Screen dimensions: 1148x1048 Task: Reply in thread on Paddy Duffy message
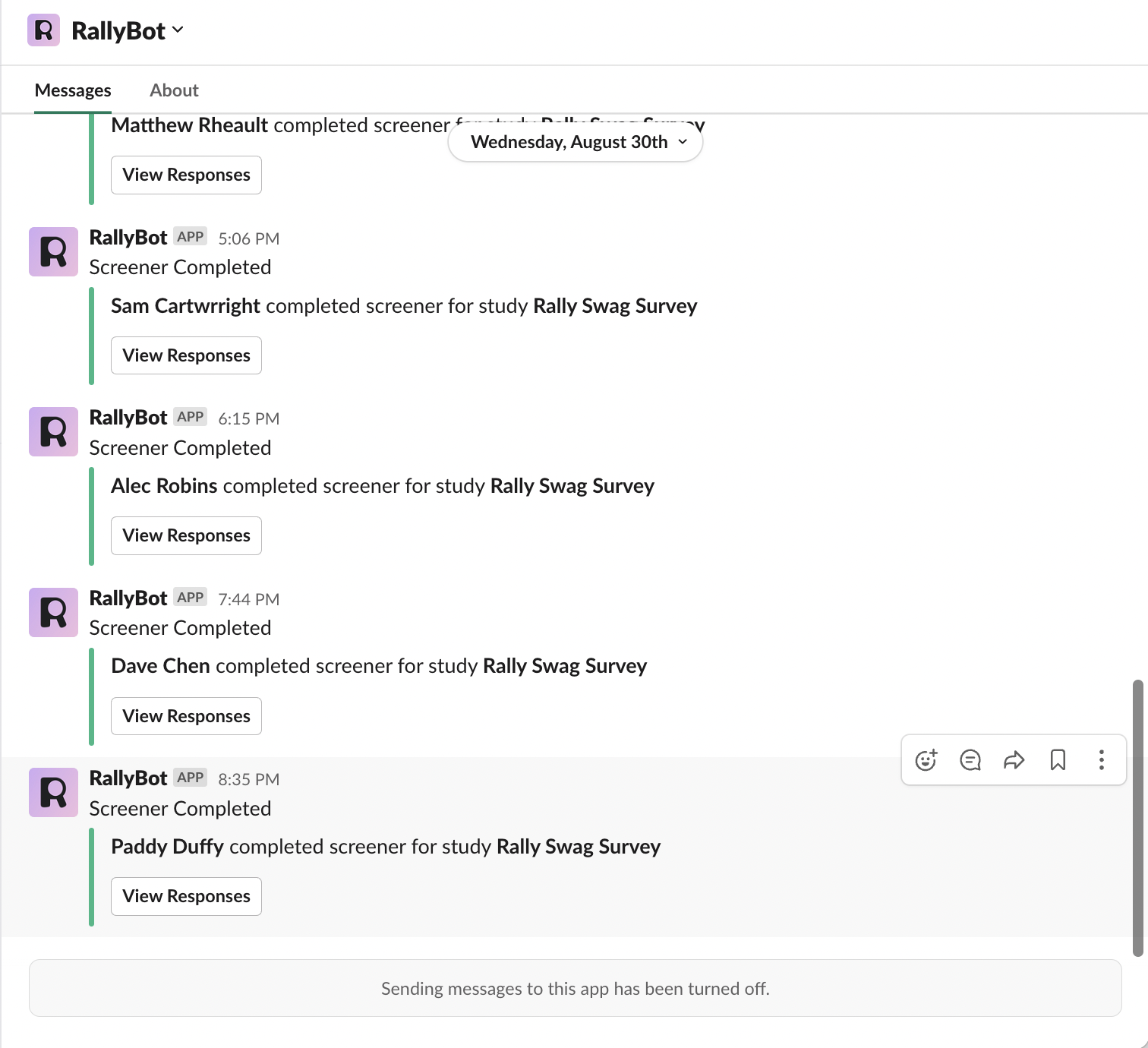[x=970, y=759]
